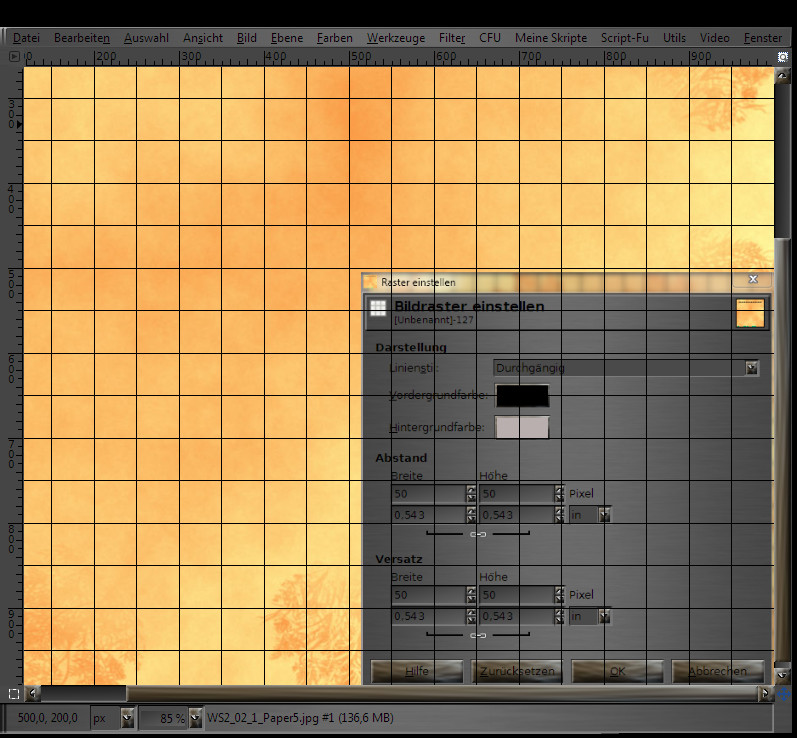Open the Filter menu
797x738 pixels.
[452, 38]
